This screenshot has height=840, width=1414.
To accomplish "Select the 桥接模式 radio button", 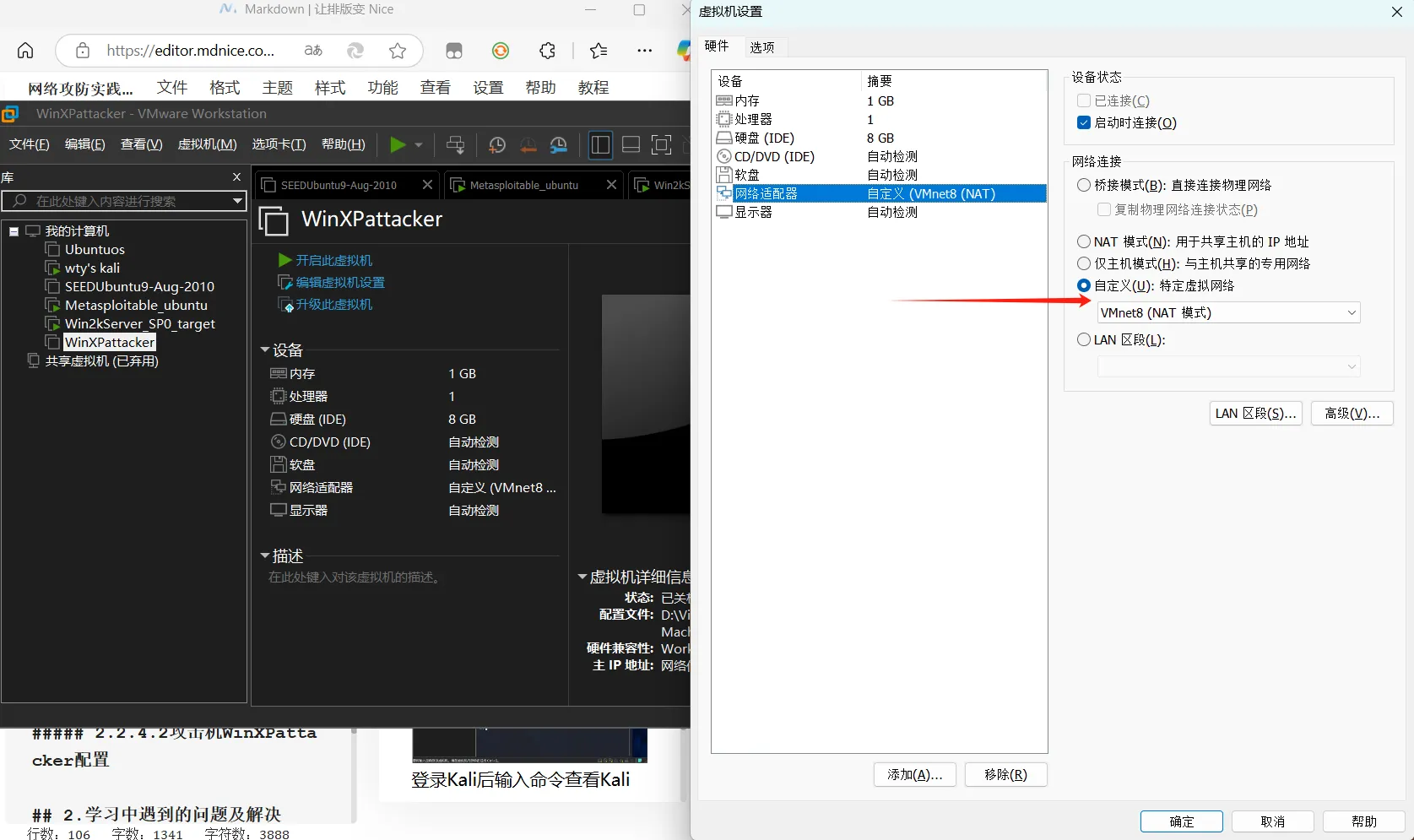I will click(1084, 185).
